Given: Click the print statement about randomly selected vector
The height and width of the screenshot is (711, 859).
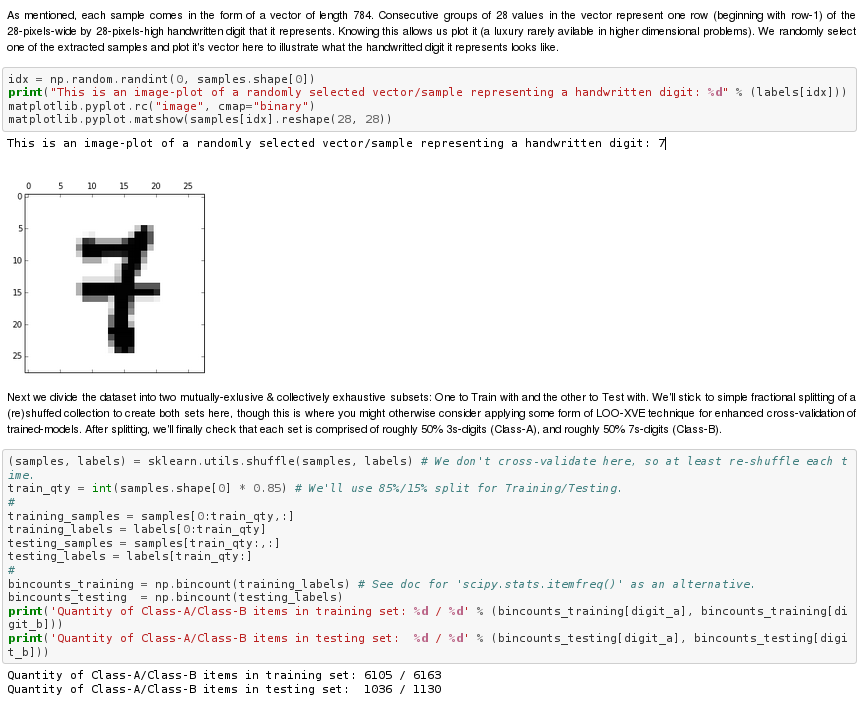Looking at the screenshot, I should pyautogui.click(x=427, y=92).
